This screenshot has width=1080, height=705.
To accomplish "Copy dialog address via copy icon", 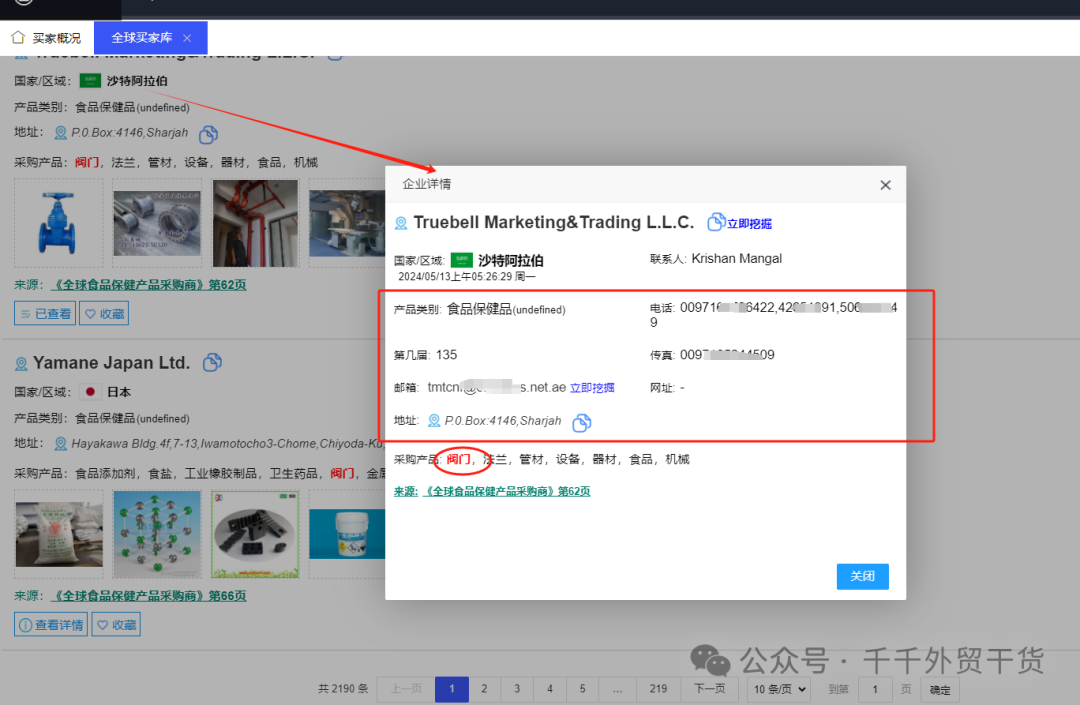I will click(582, 422).
